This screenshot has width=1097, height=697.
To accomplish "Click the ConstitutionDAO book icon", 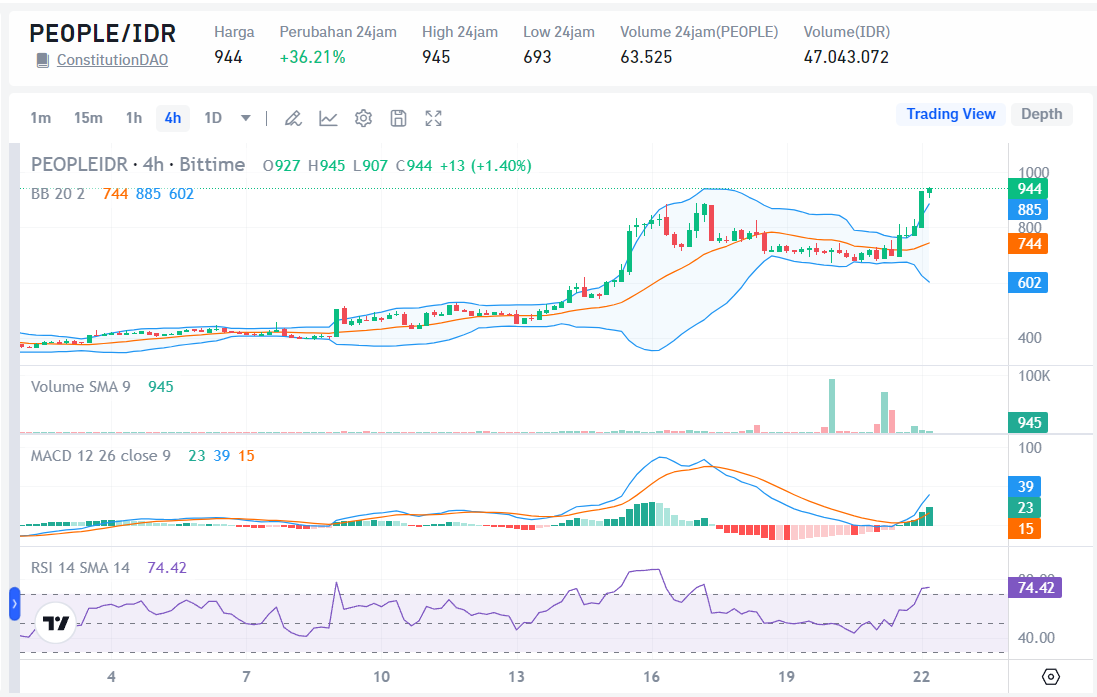I will (43, 60).
